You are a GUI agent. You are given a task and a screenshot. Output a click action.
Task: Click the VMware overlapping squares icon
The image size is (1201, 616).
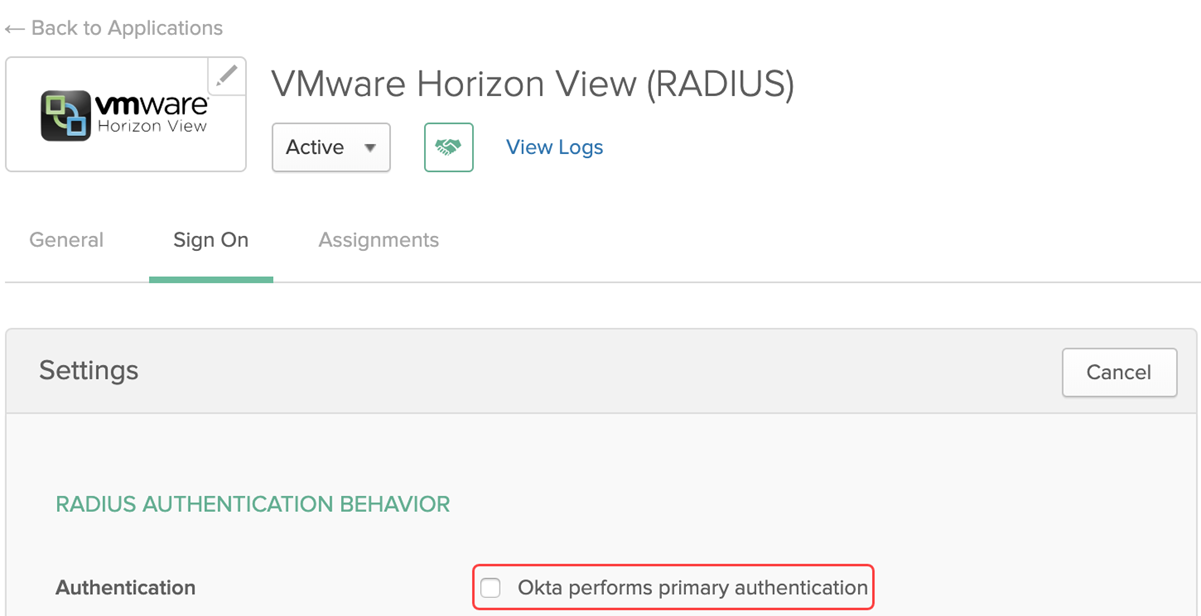(x=65, y=115)
